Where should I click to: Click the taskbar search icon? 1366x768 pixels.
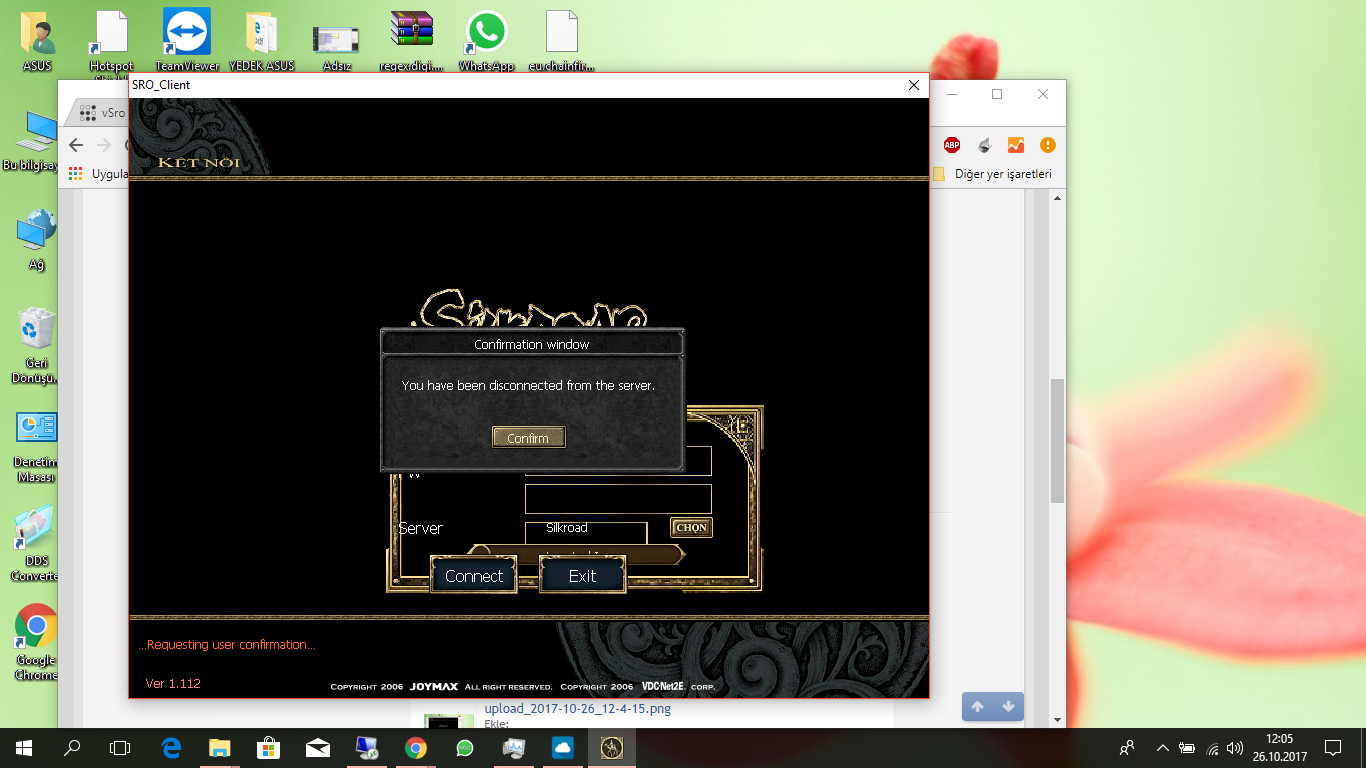pyautogui.click(x=72, y=747)
